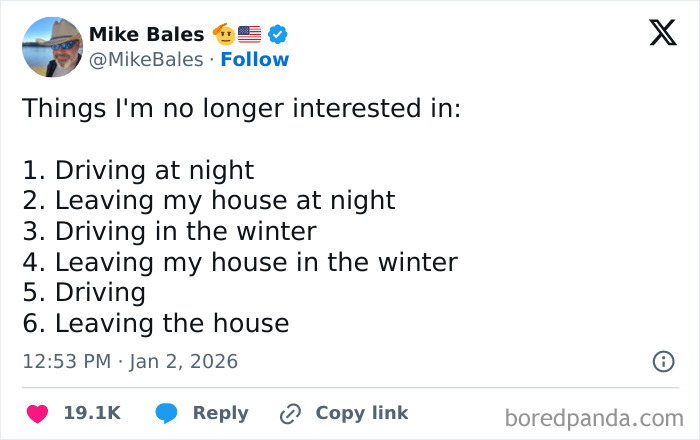Image resolution: width=700 pixels, height=440 pixels.
Task: Click the blue verified badge
Action: tap(278, 35)
